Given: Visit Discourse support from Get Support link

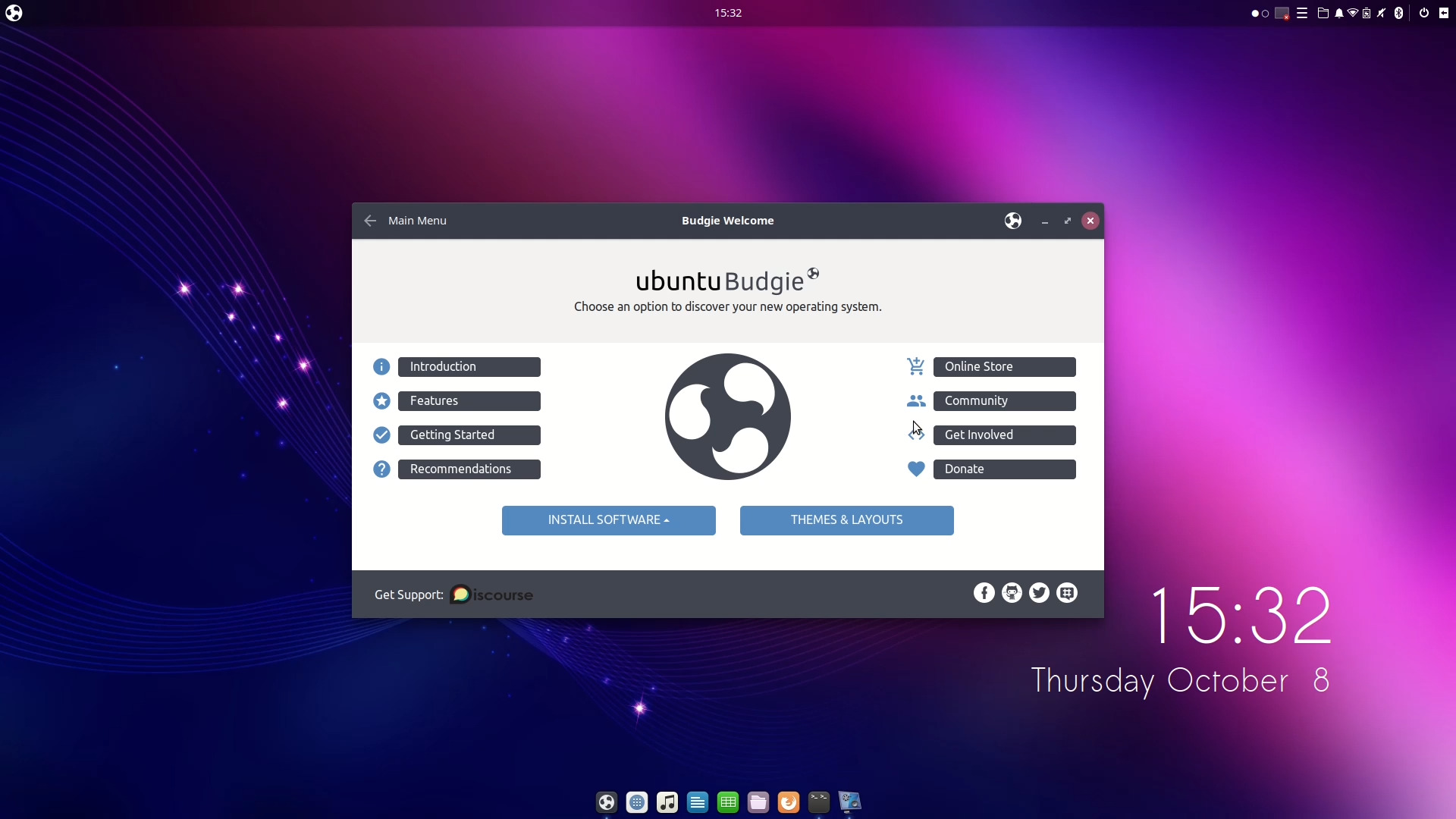Looking at the screenshot, I should [491, 595].
